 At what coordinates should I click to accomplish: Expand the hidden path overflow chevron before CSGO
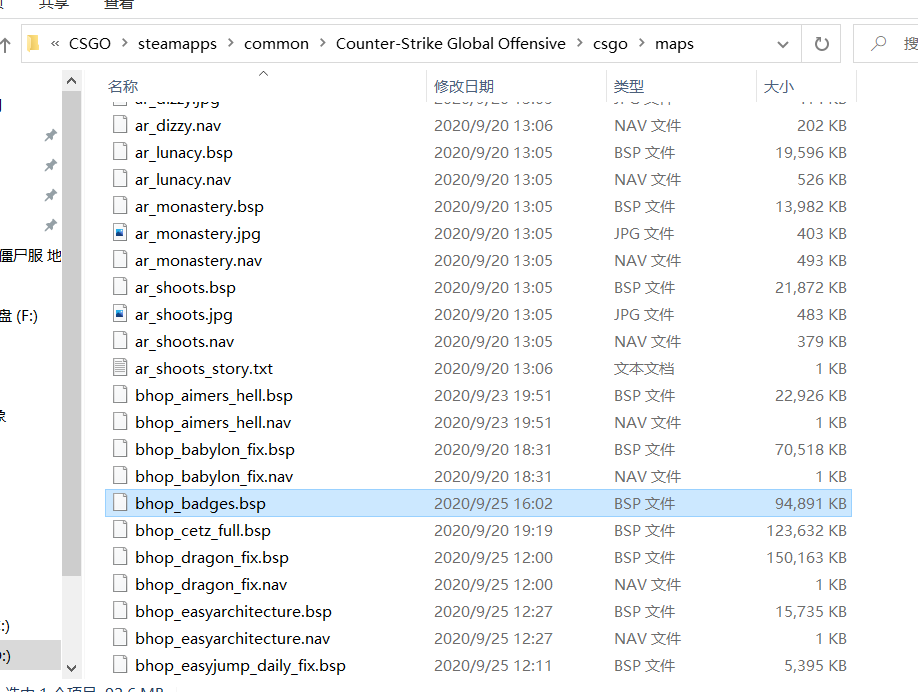point(55,44)
